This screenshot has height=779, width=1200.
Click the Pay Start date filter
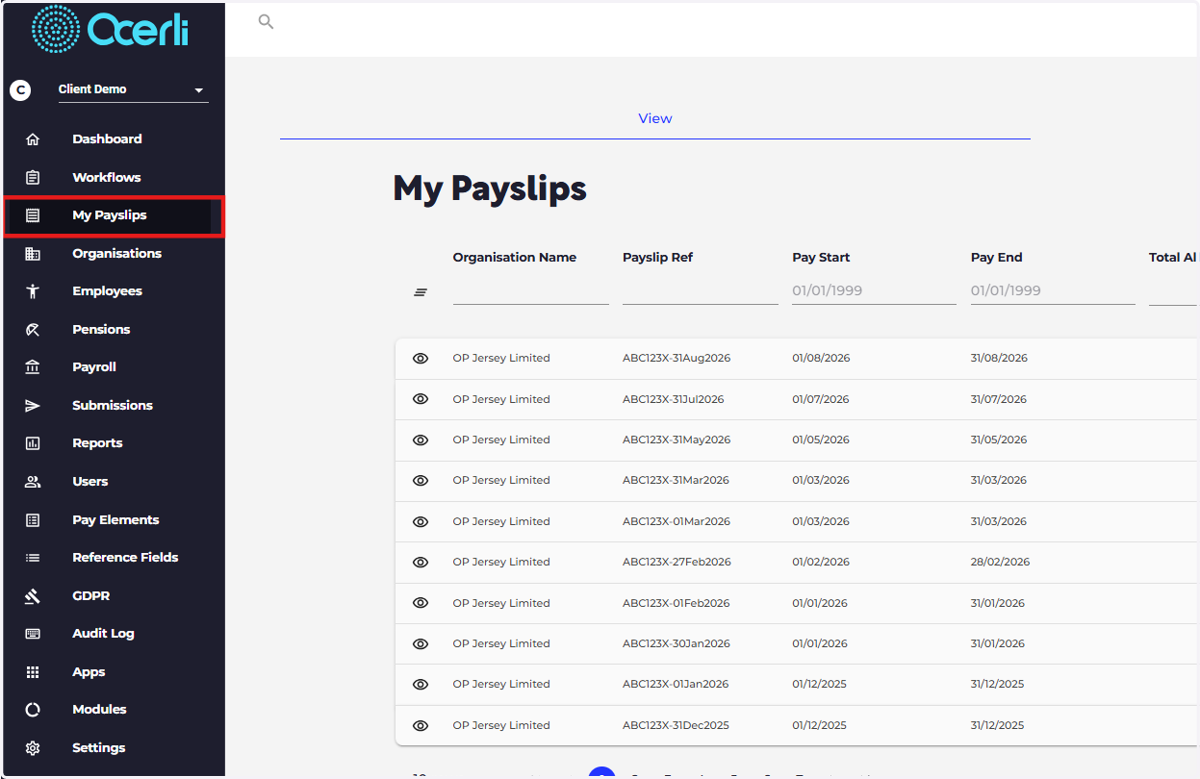[x=874, y=291]
